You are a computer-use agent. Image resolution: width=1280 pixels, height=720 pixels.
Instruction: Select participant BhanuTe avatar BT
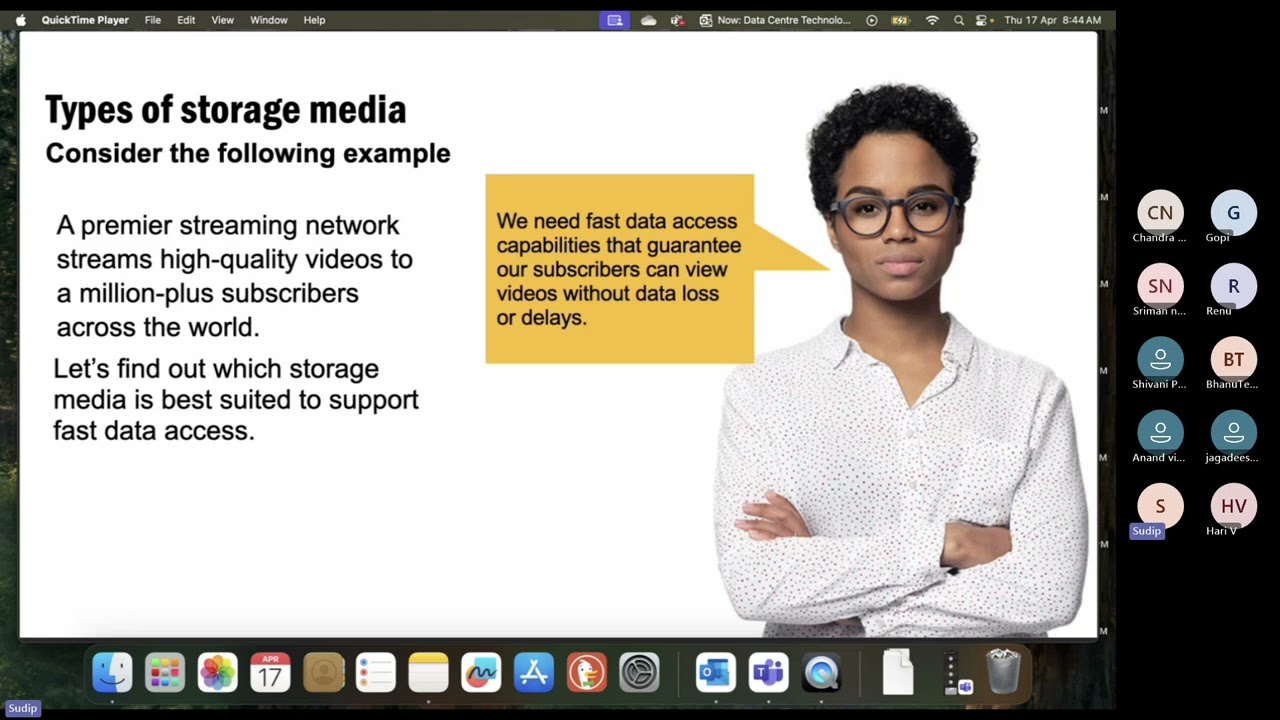click(x=1233, y=359)
